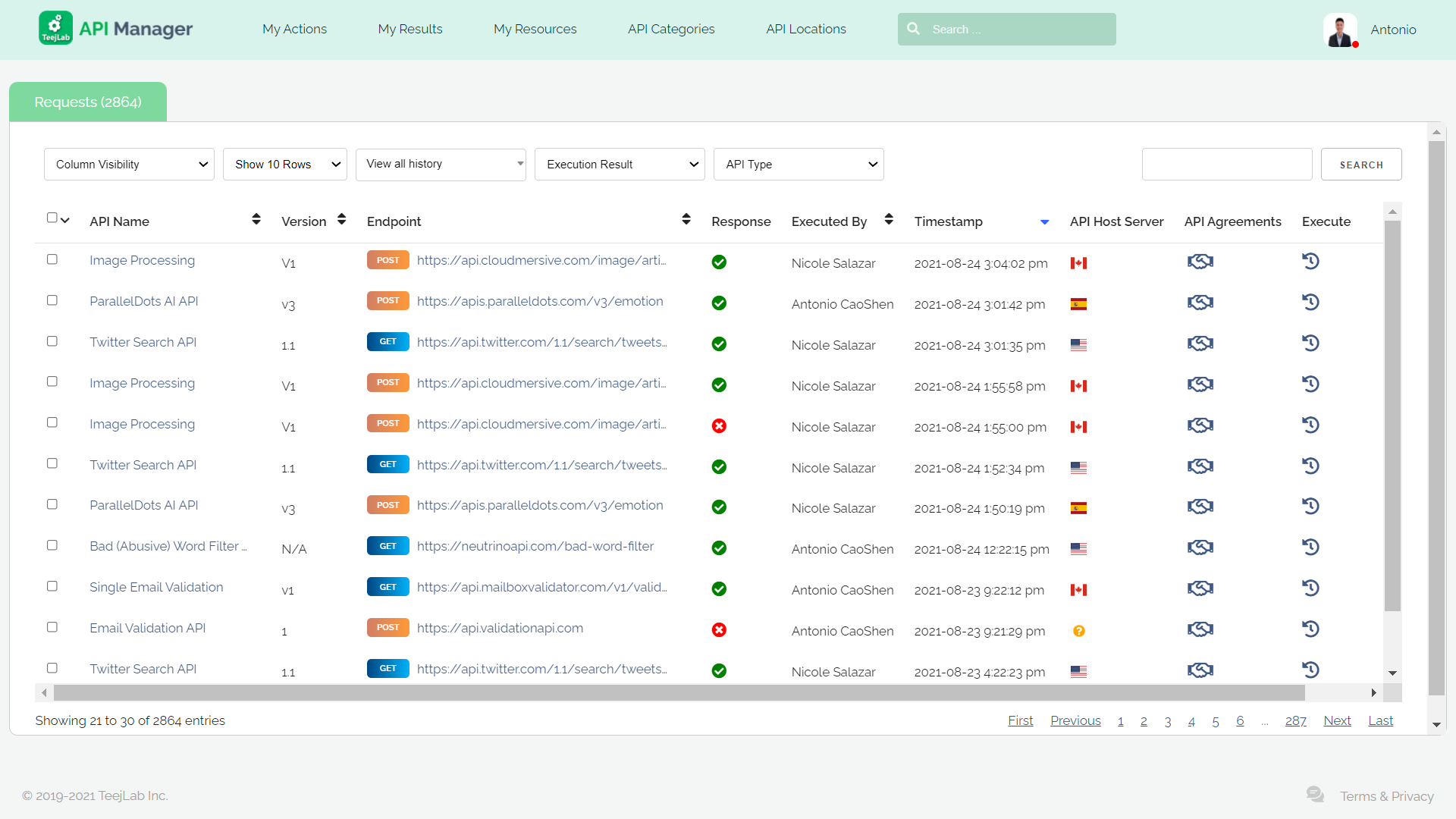Viewport: 1456px width, 819px height.
Task: Click the question mark host server icon for Email Validation API
Action: click(x=1078, y=631)
